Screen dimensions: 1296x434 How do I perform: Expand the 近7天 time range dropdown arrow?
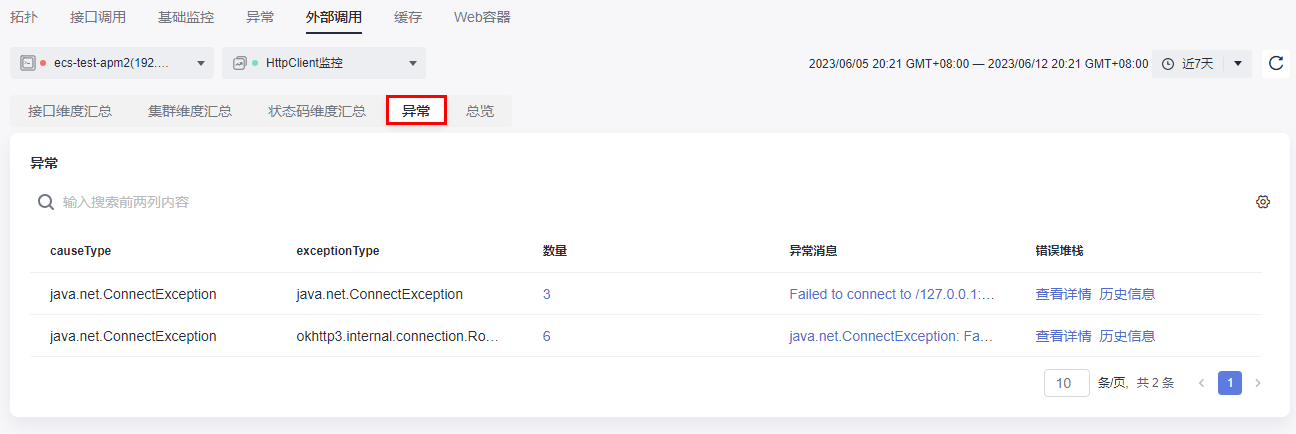pyautogui.click(x=1237, y=63)
